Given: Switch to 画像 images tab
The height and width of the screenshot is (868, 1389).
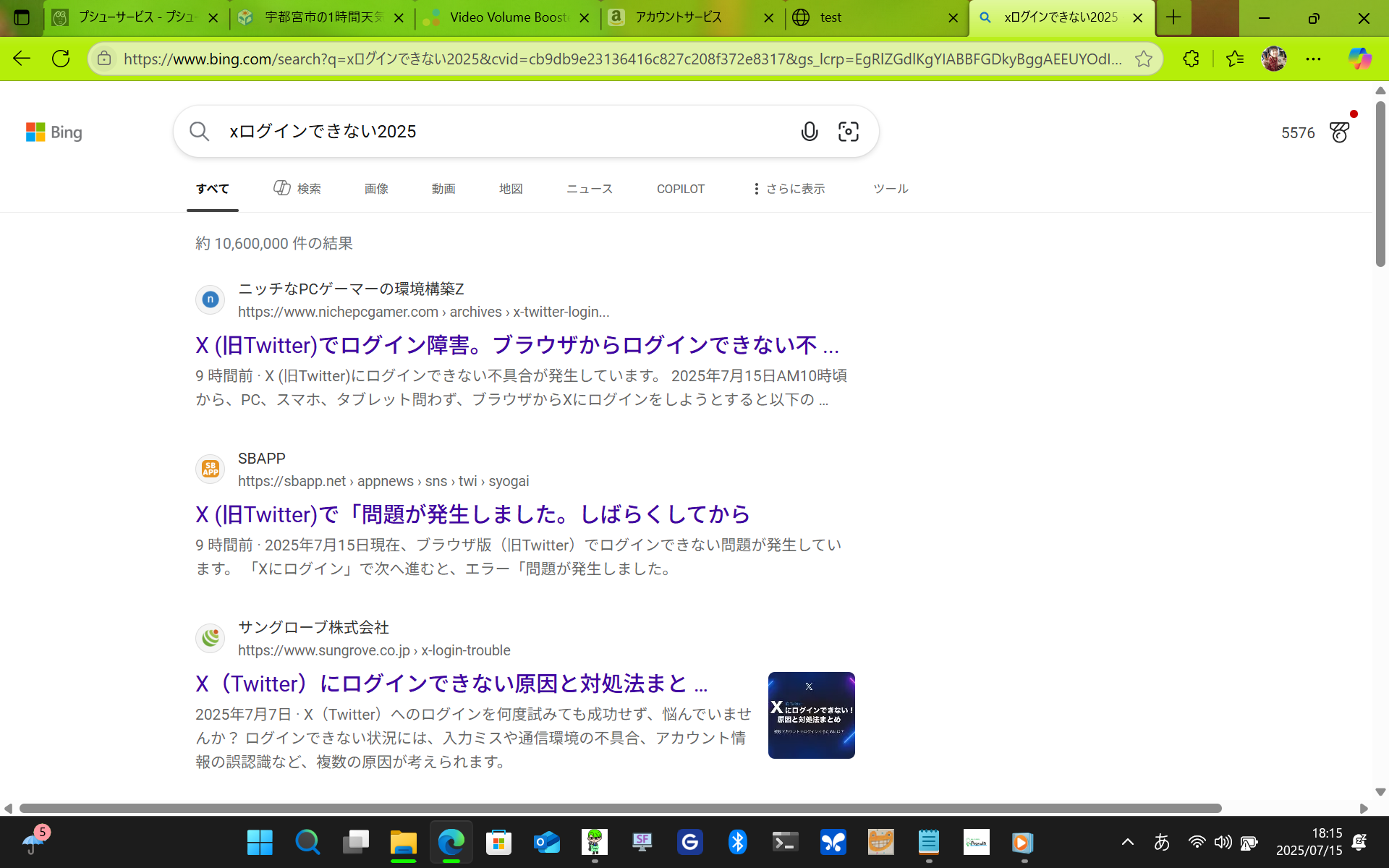Looking at the screenshot, I should pos(376,189).
